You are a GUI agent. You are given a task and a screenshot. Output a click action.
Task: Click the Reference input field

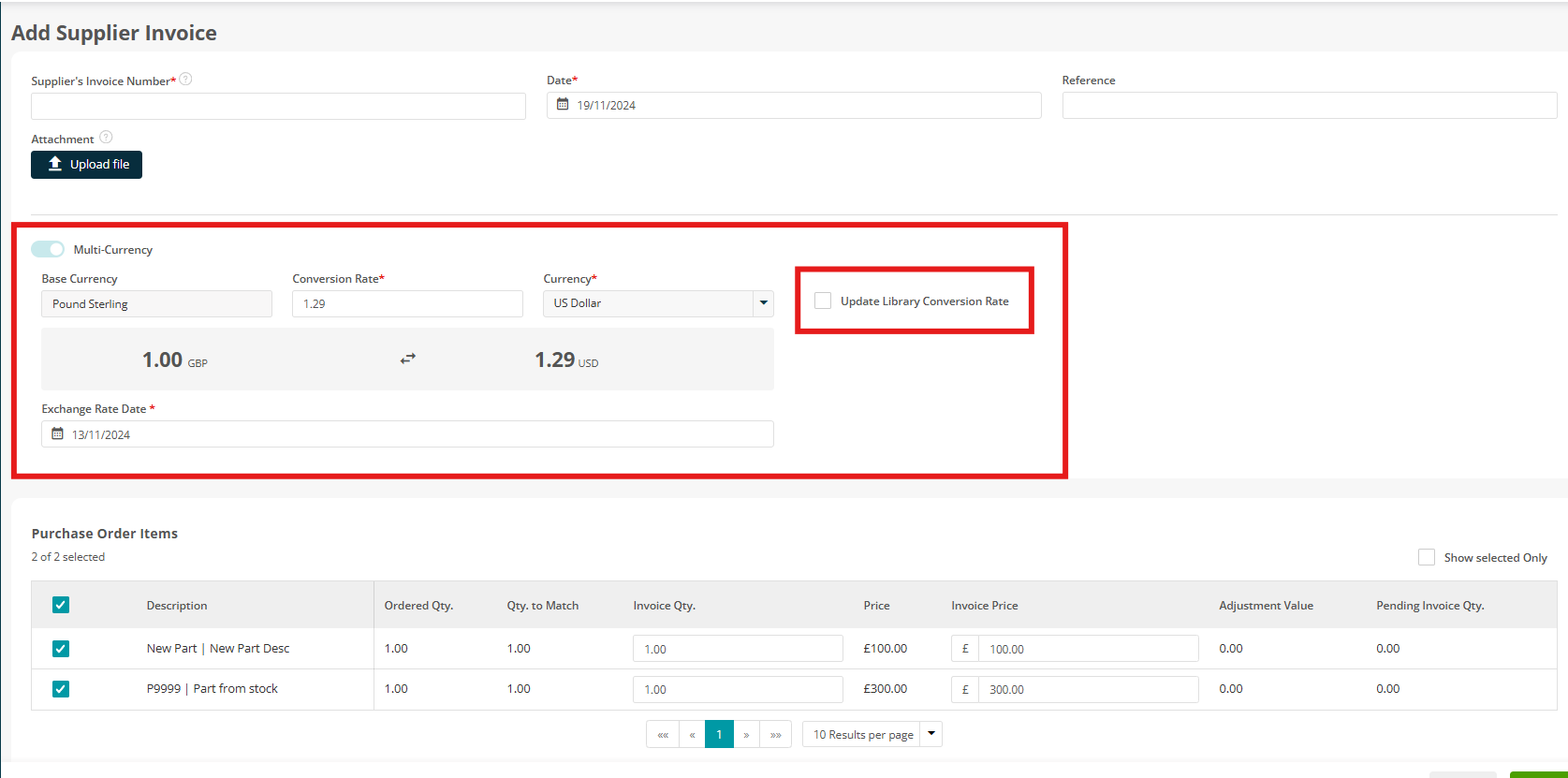pyautogui.click(x=1310, y=105)
